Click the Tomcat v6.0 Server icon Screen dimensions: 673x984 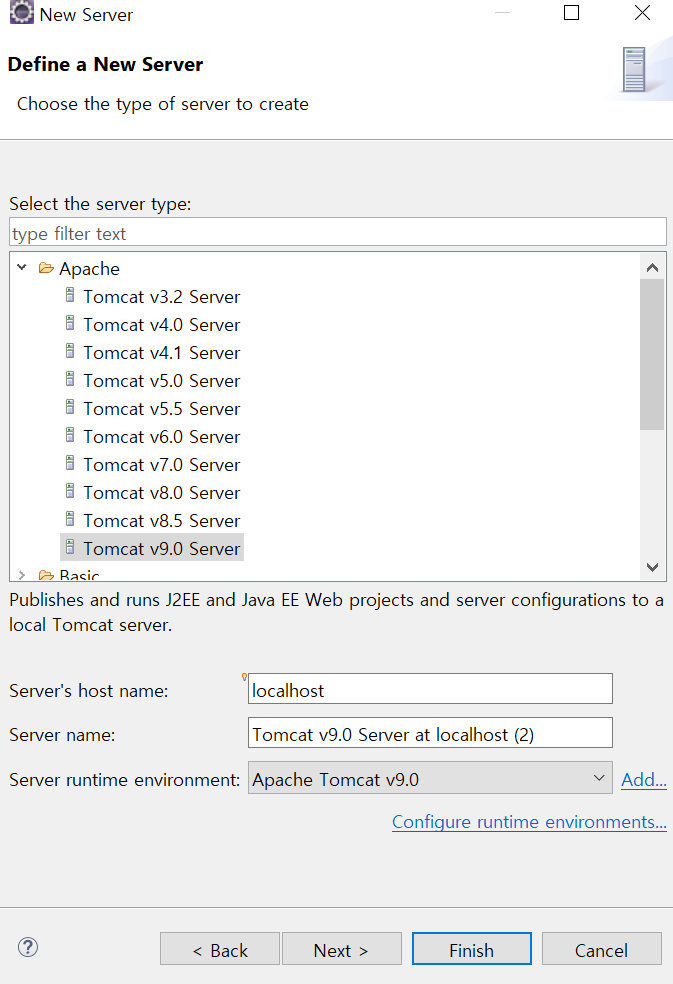click(x=70, y=435)
